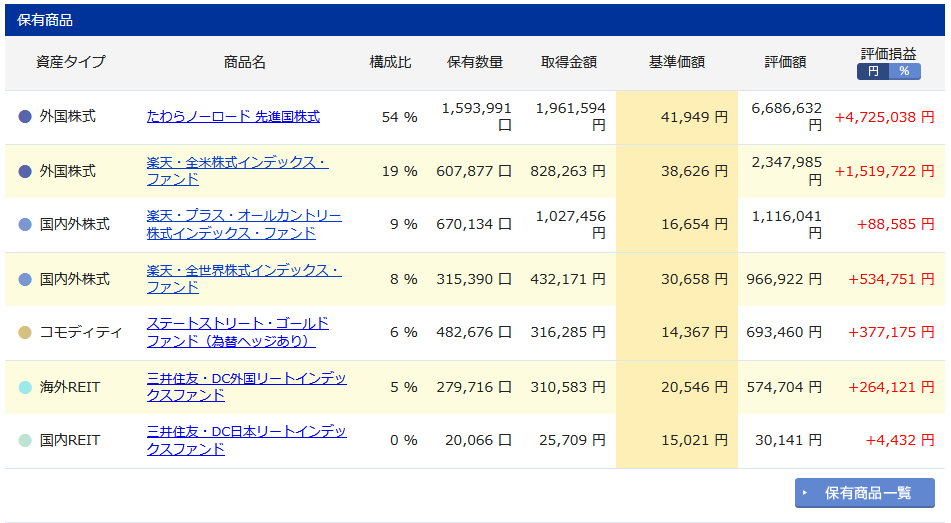Click the 国内REIT asset type label
The height and width of the screenshot is (523, 951).
tap(70, 440)
